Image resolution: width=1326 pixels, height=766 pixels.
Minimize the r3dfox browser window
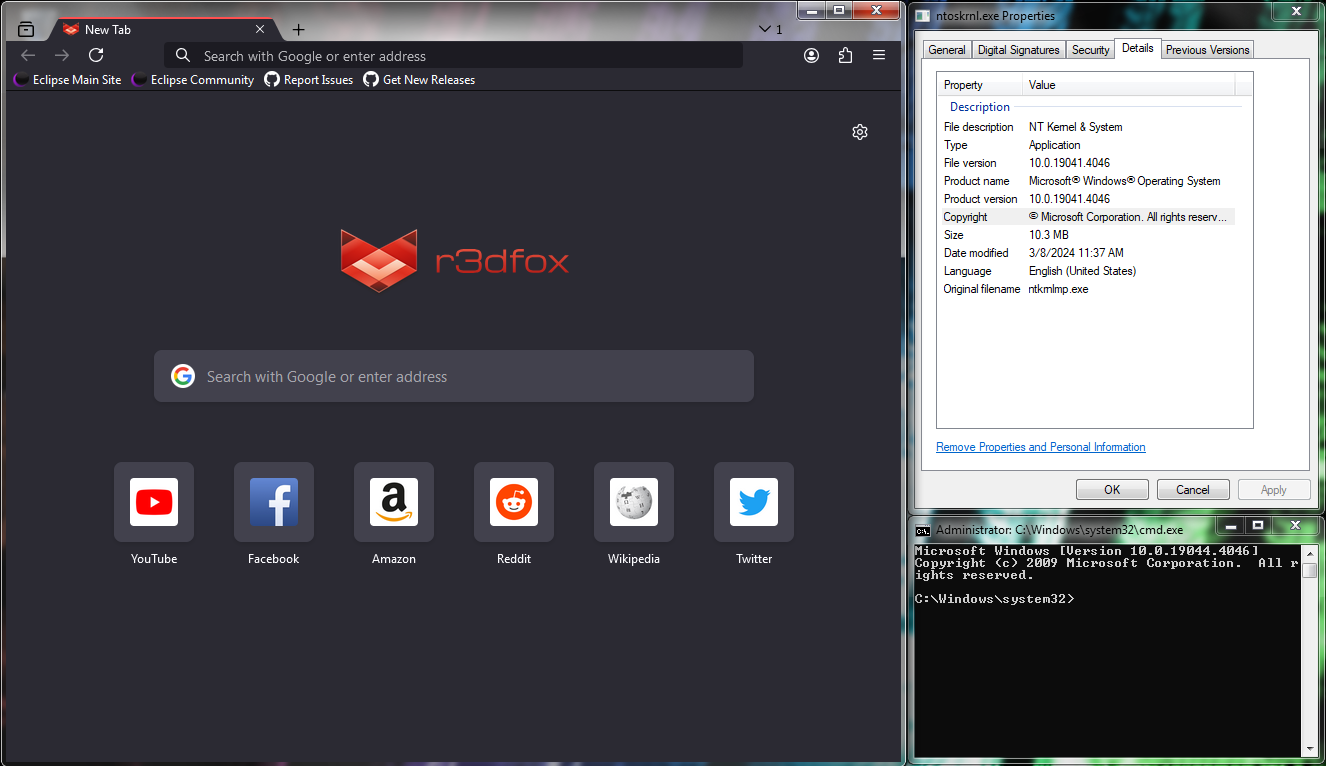(812, 10)
